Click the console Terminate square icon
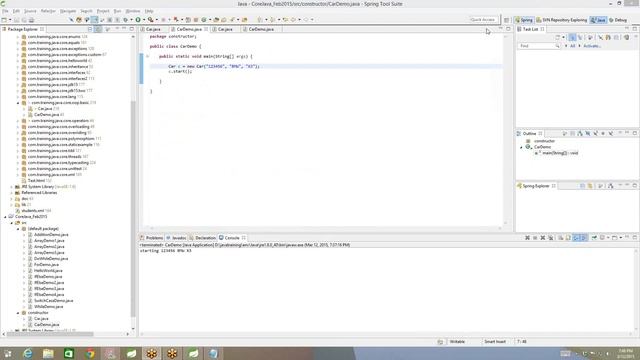The image size is (640, 360). 535,238
